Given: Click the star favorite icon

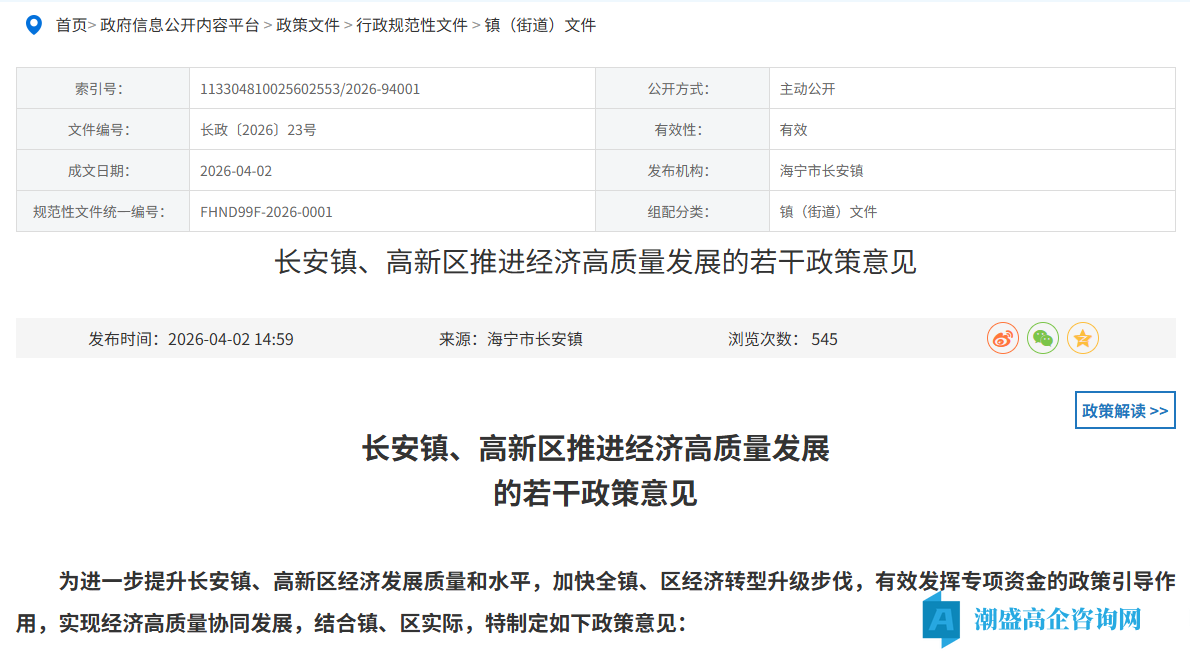Looking at the screenshot, I should [x=1083, y=338].
